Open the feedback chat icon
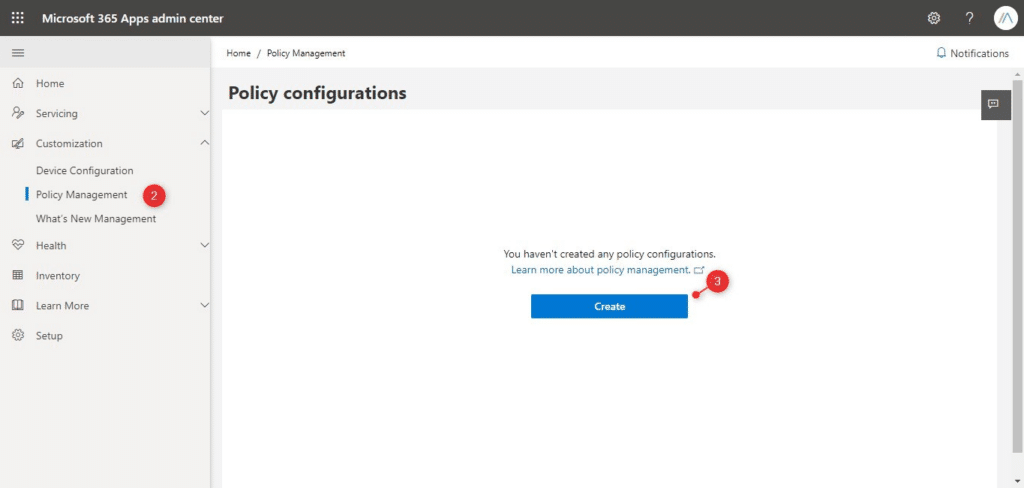1024x488 pixels. coord(993,104)
